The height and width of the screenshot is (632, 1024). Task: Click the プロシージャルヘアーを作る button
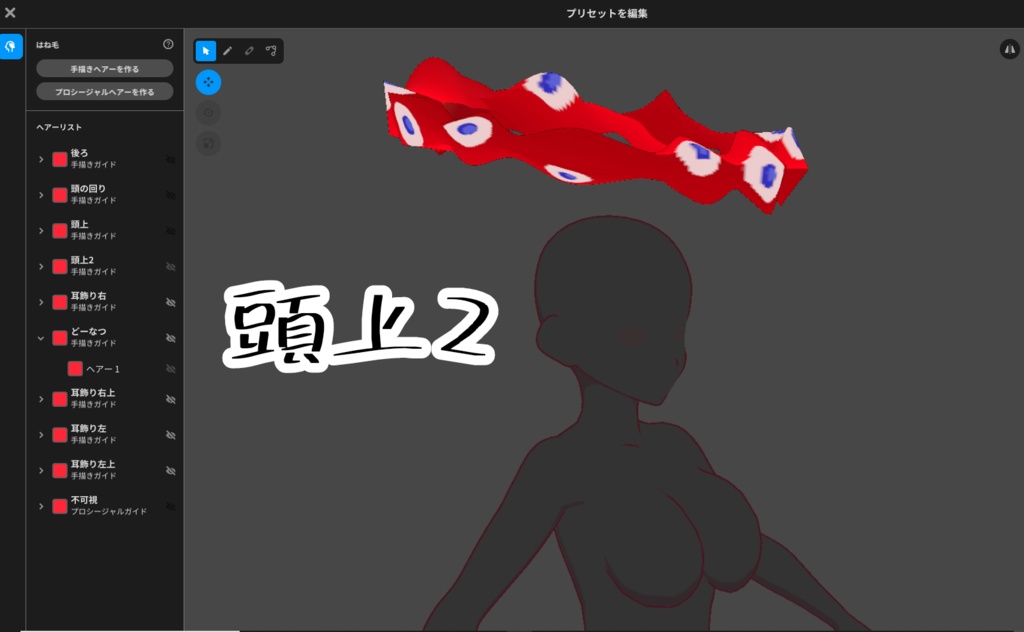click(104, 91)
